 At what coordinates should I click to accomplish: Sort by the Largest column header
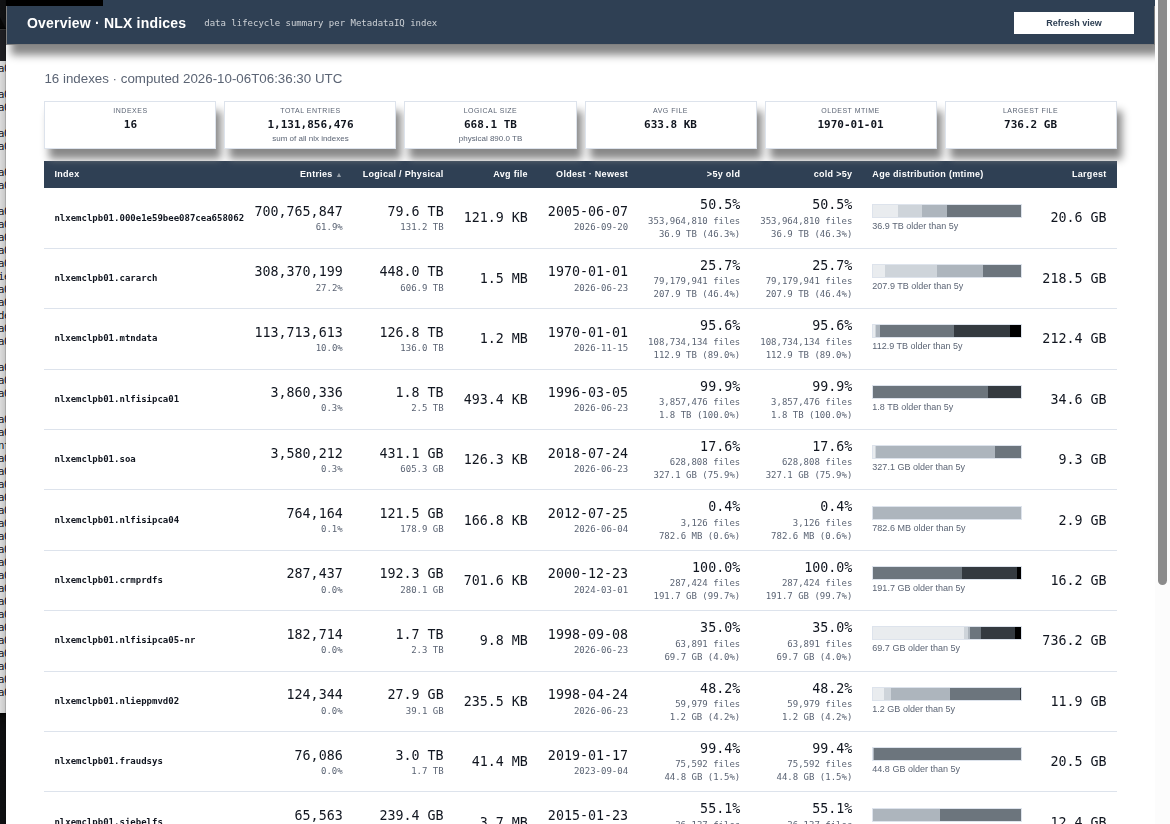tap(1089, 174)
